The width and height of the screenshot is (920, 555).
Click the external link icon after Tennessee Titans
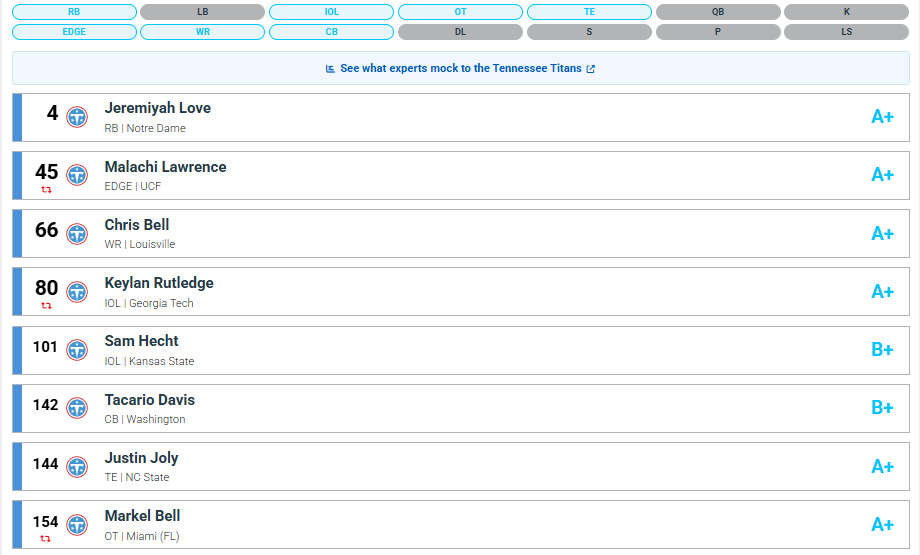click(x=590, y=69)
